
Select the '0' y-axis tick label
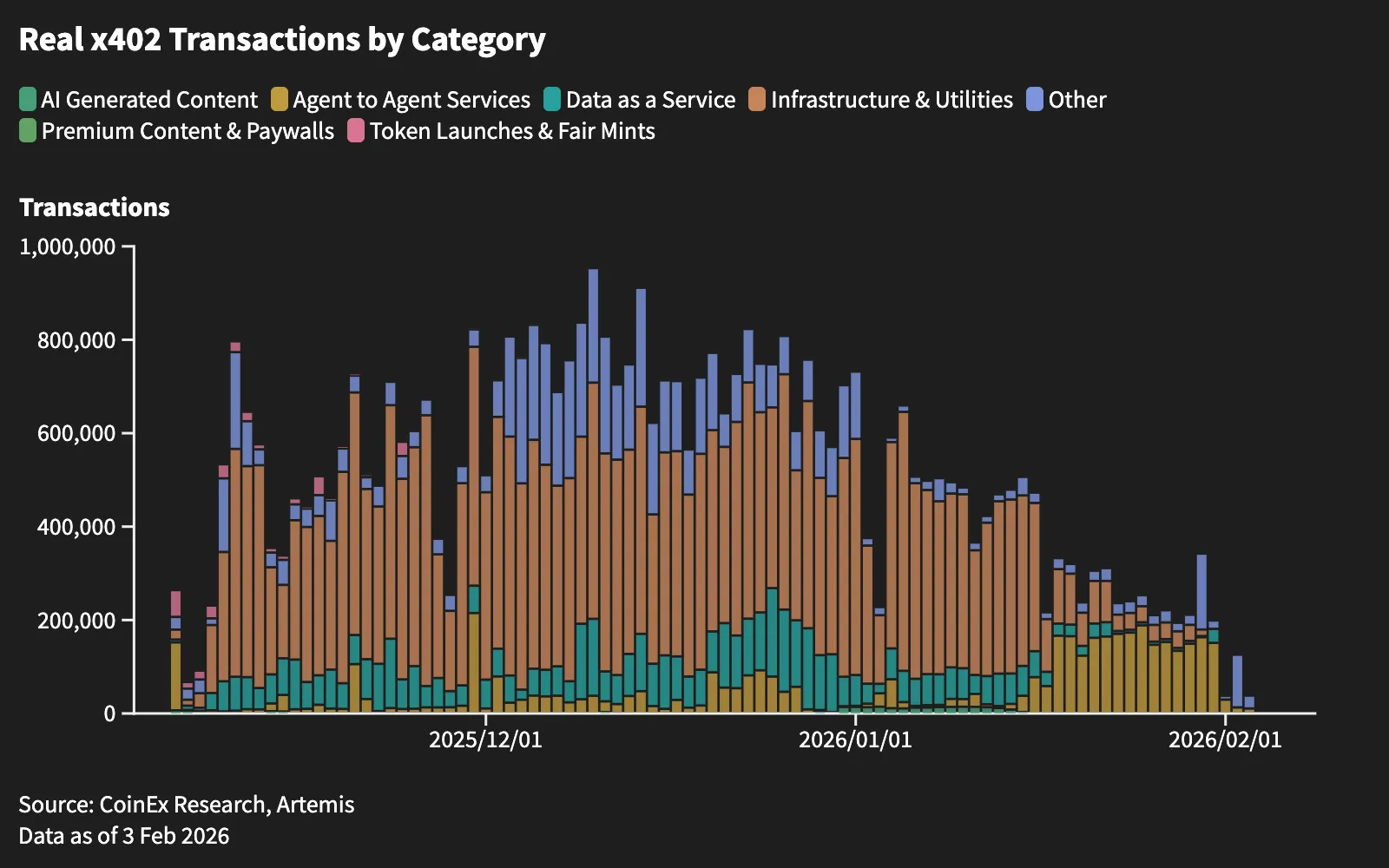(x=109, y=713)
